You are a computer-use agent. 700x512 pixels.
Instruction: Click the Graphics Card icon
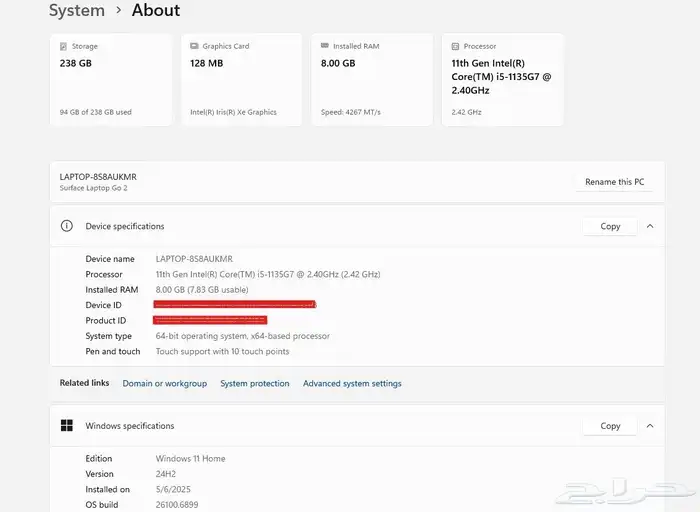tap(194, 46)
